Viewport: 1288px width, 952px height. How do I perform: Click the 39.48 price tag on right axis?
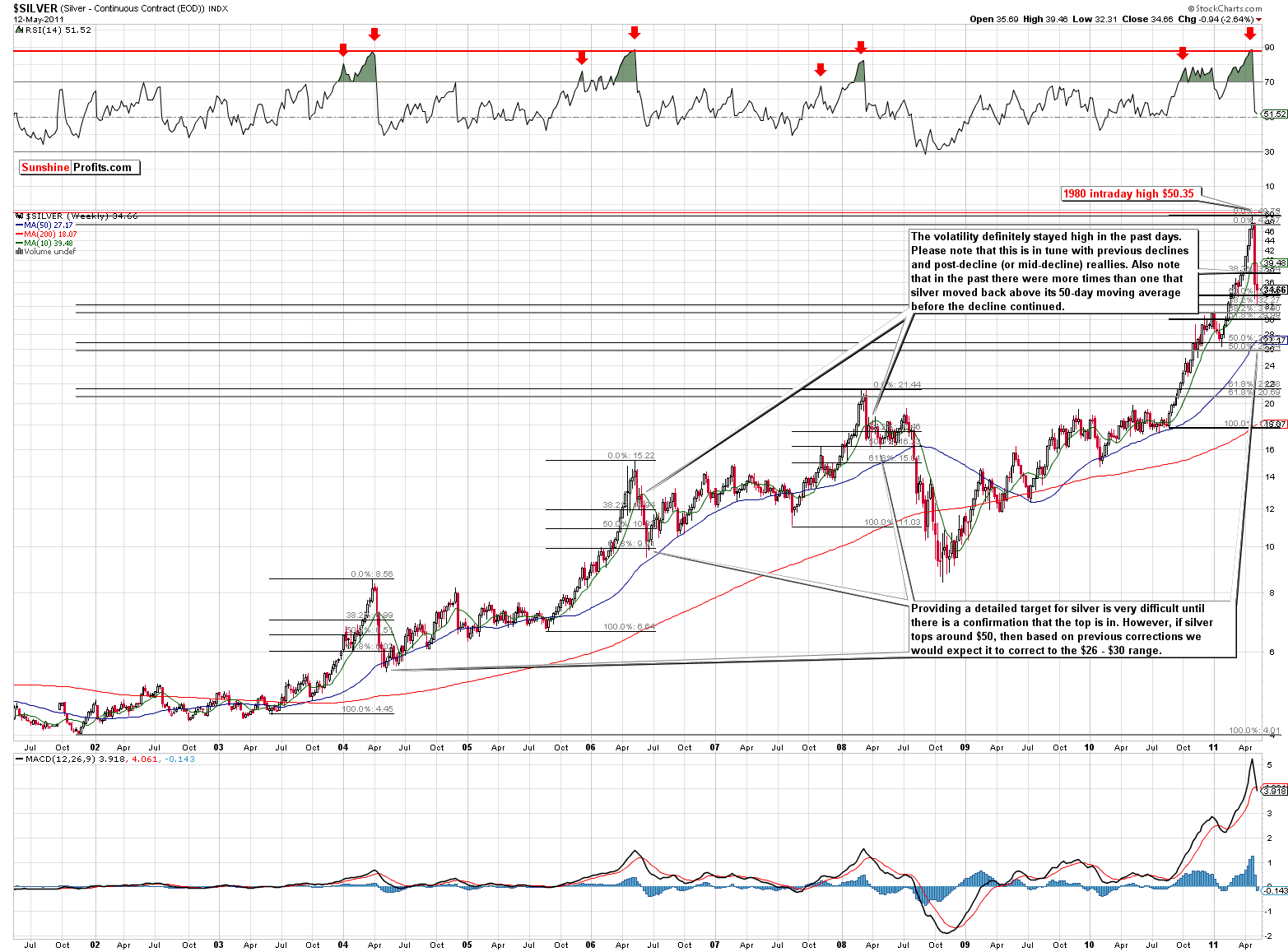pos(1274,263)
